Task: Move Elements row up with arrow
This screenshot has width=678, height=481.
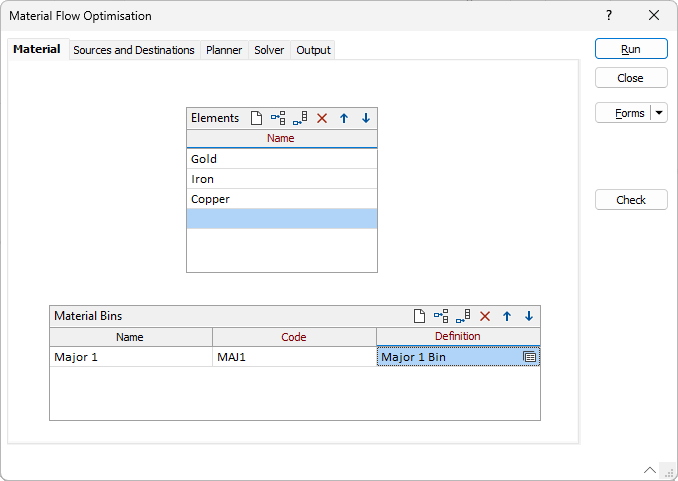Action: [344, 118]
